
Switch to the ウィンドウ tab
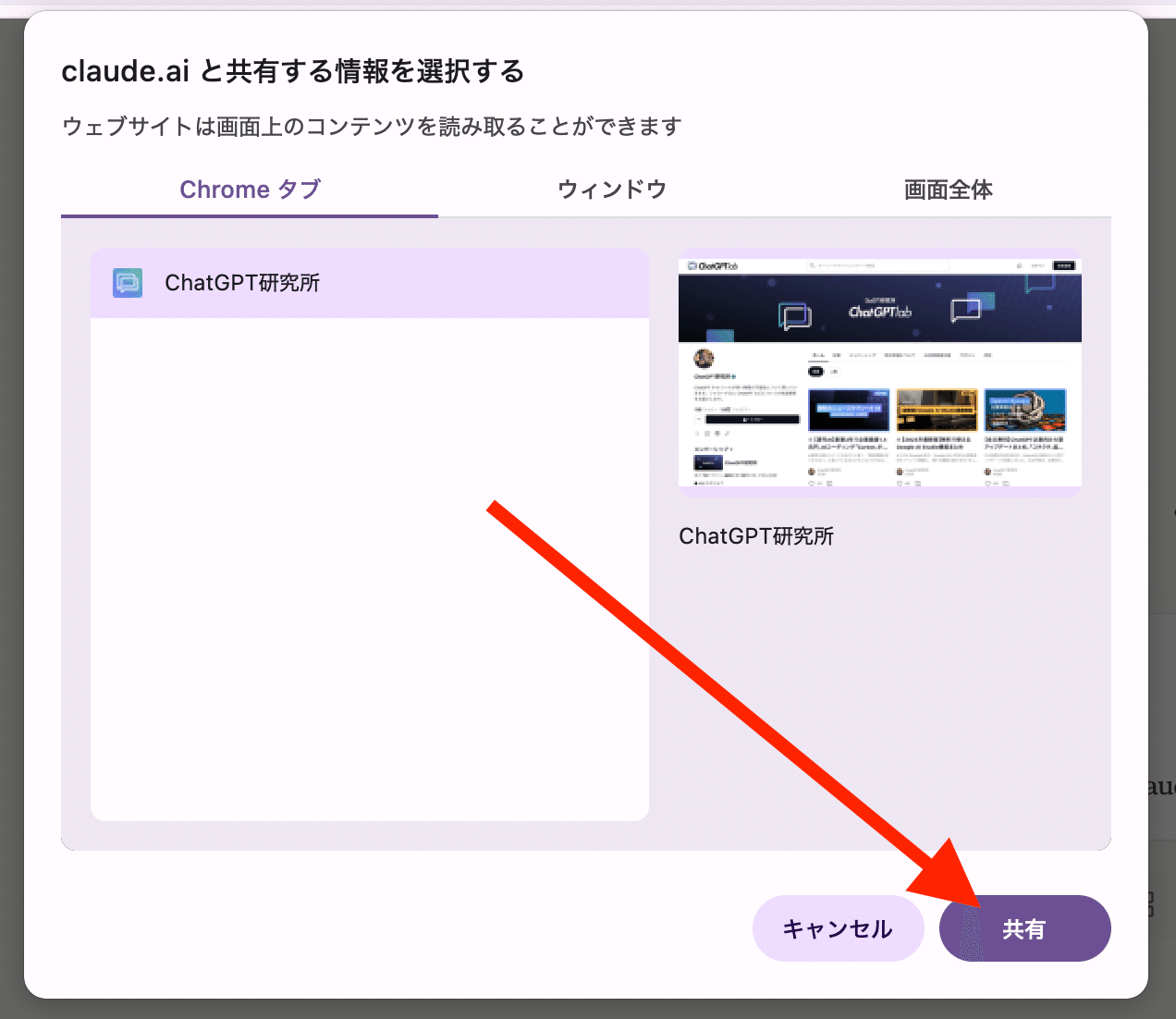(612, 190)
